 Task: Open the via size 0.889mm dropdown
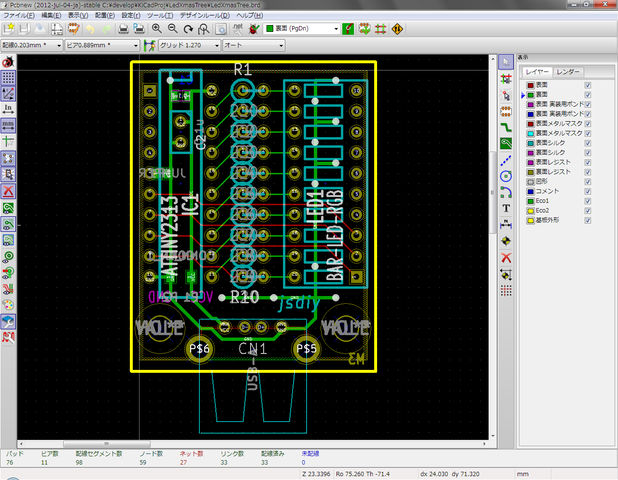tap(102, 45)
